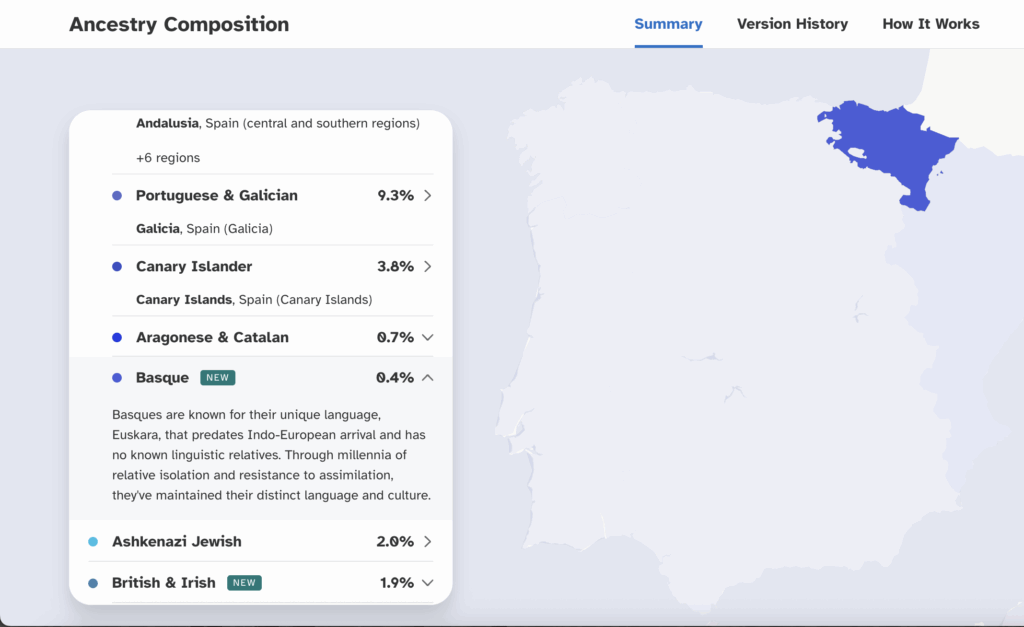Click the Aragonese & Catalan color dot
This screenshot has width=1024, height=627.
coord(117,338)
